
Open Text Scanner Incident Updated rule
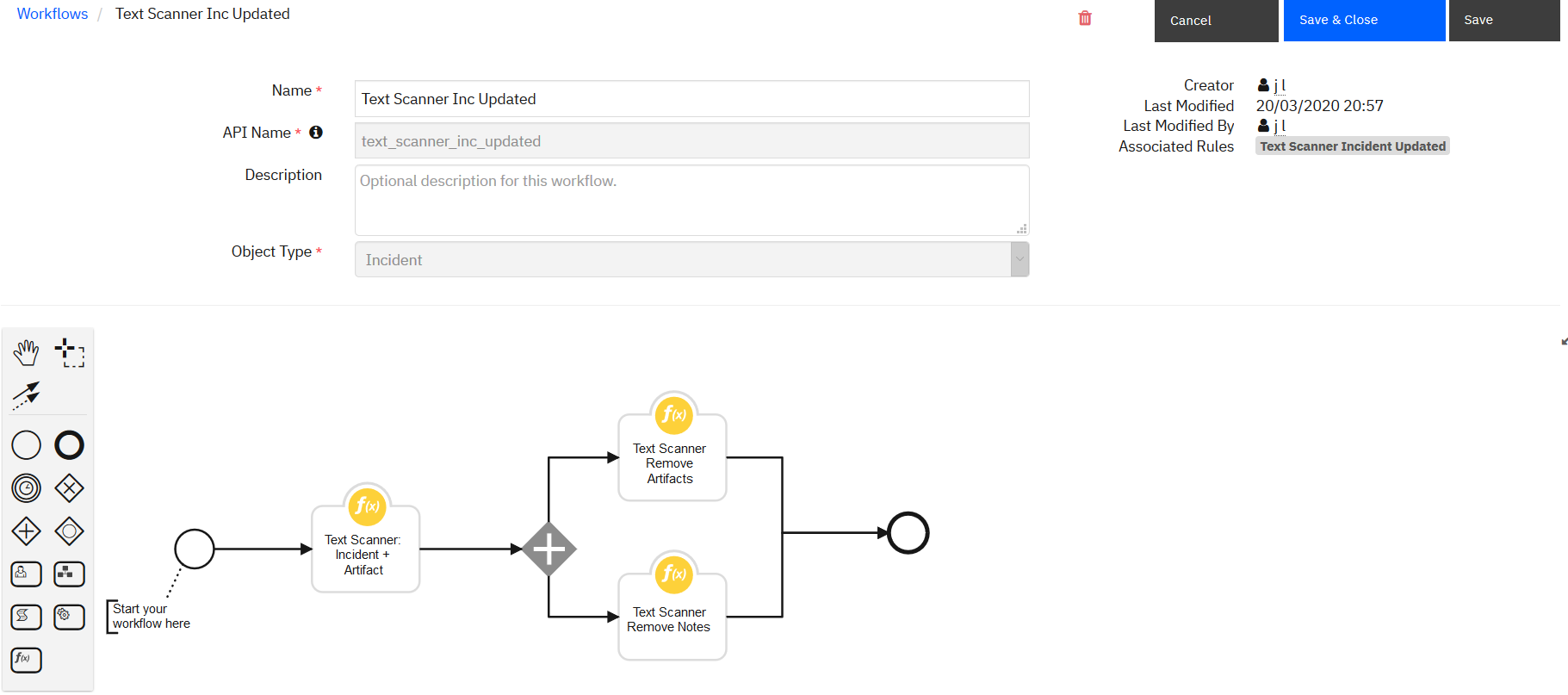(x=1353, y=146)
